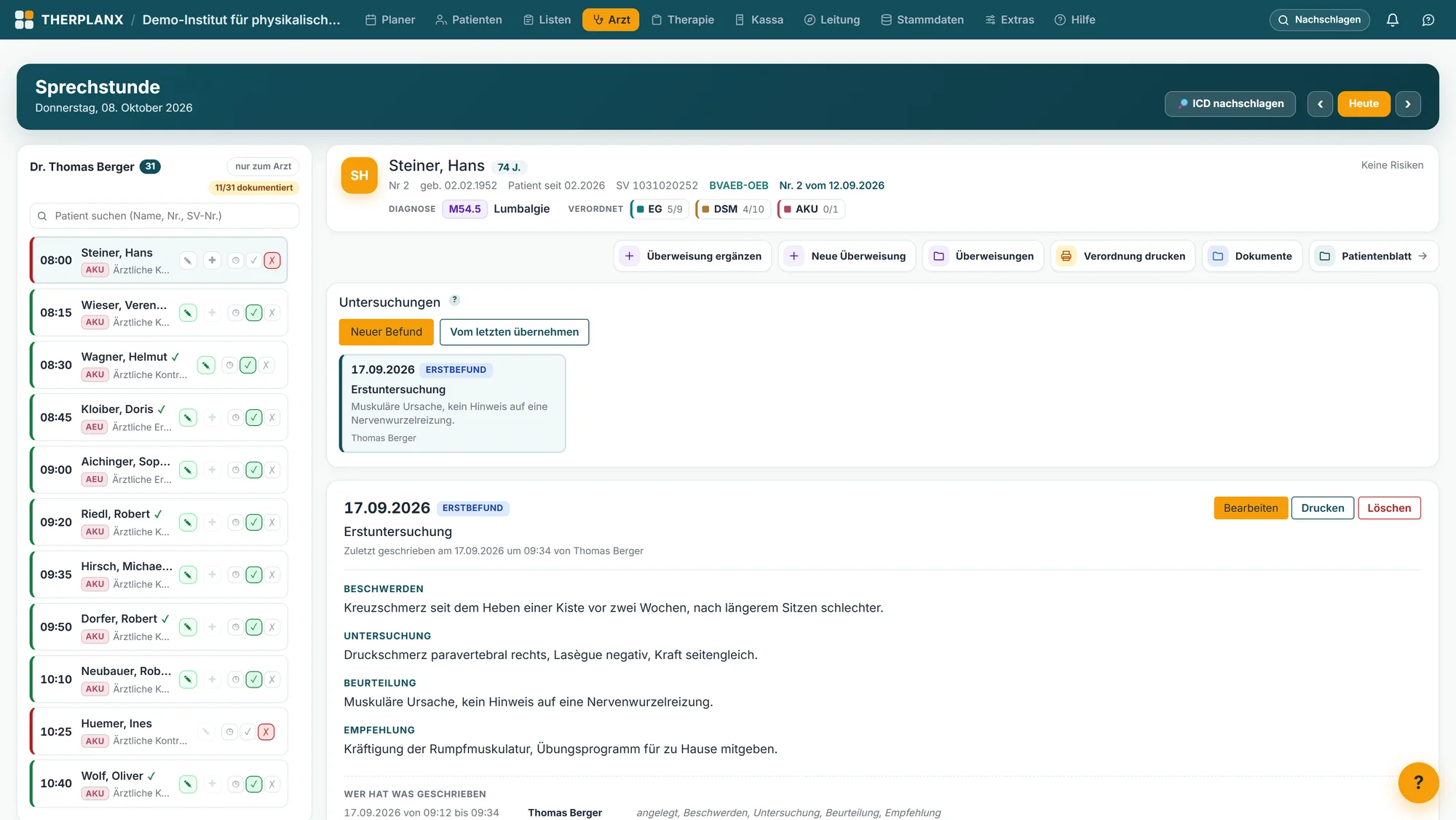Viewport: 1456px width, 820px height.
Task: Open the notifications bell
Action: (x=1393, y=20)
